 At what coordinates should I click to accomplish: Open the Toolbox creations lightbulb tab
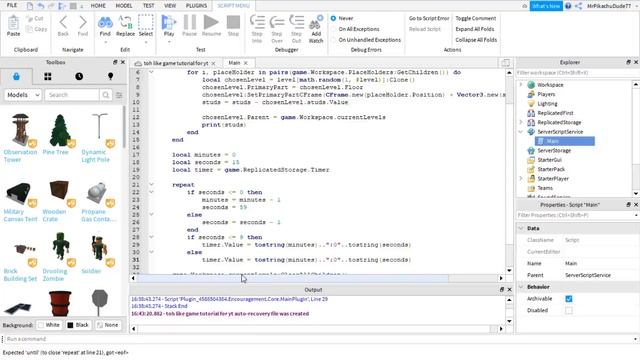coord(110,76)
